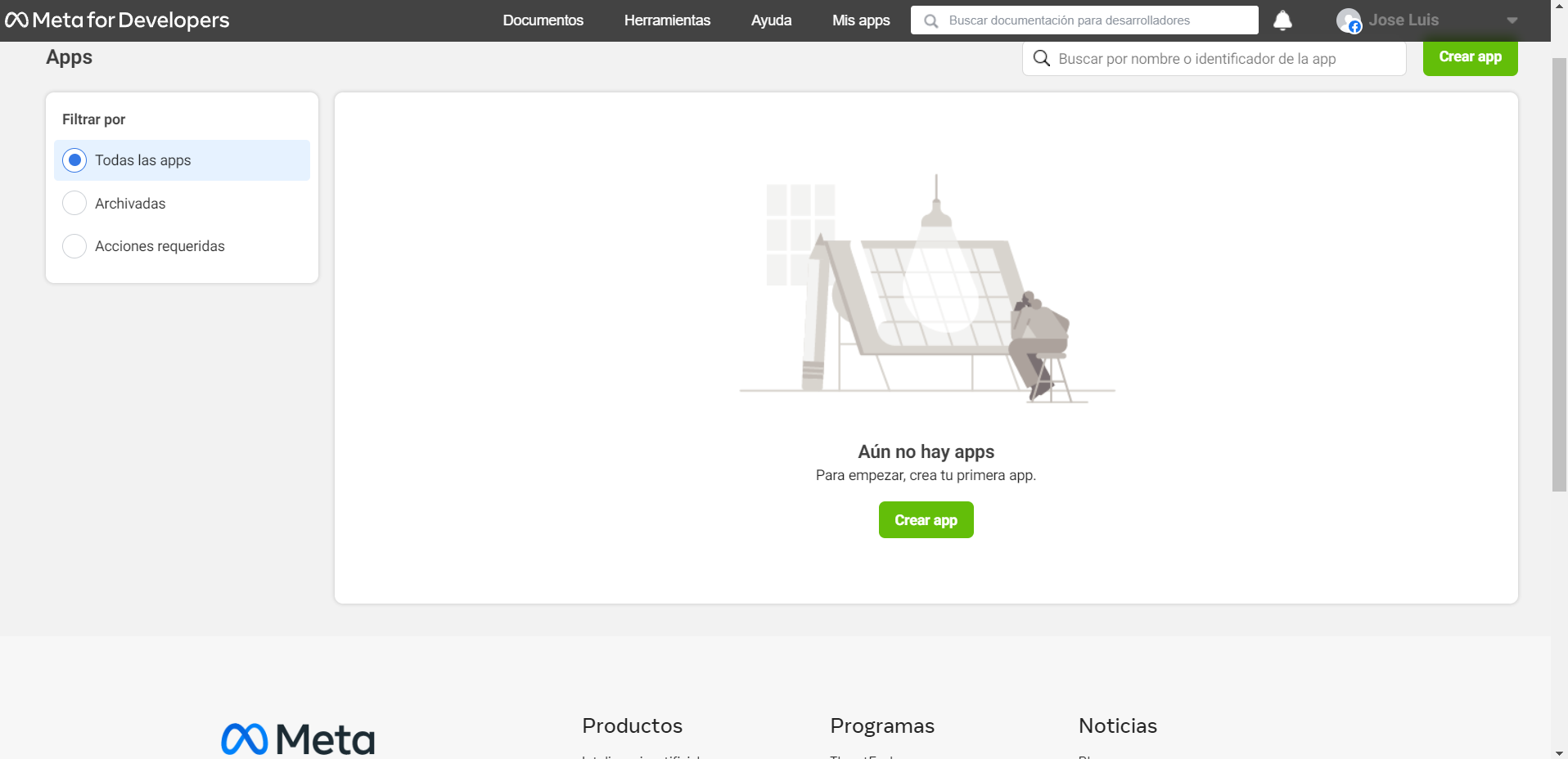Click the blue Meta logo in footer
This screenshot has width=1568, height=759.
297,739
